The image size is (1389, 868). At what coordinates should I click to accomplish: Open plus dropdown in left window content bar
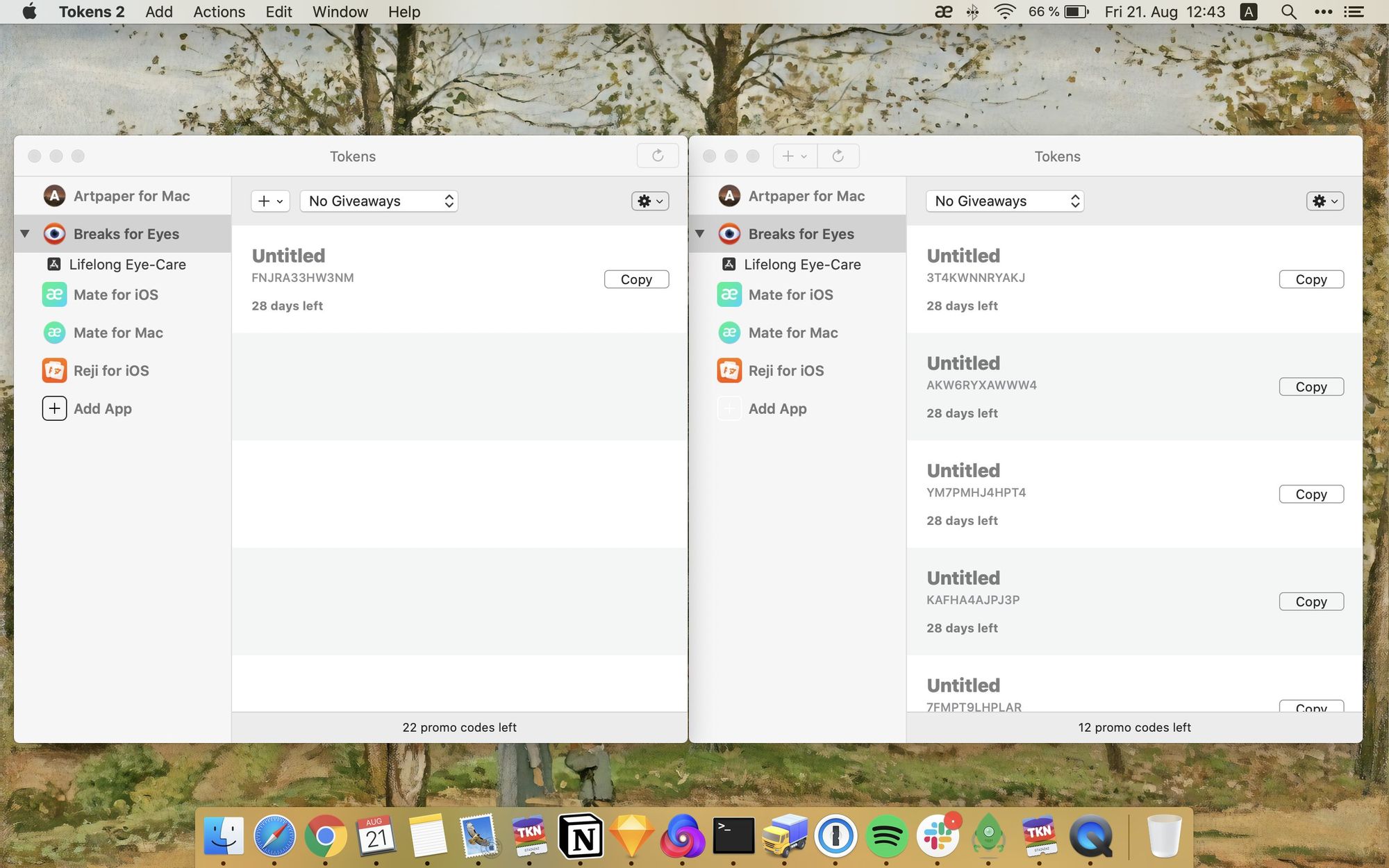(x=270, y=201)
